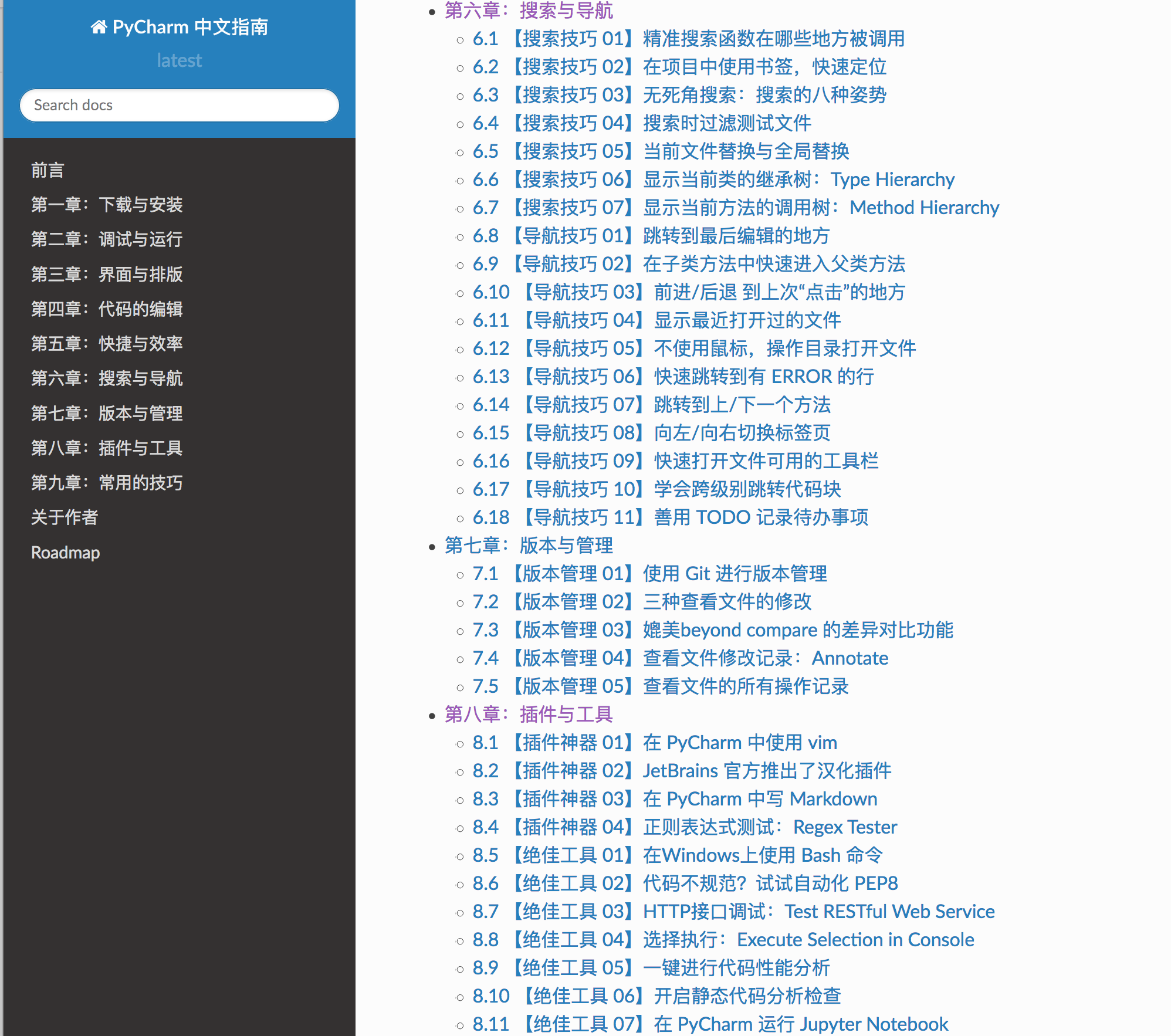Open link 6.12 不使用鼠标，操作目录打开文件

(695, 348)
